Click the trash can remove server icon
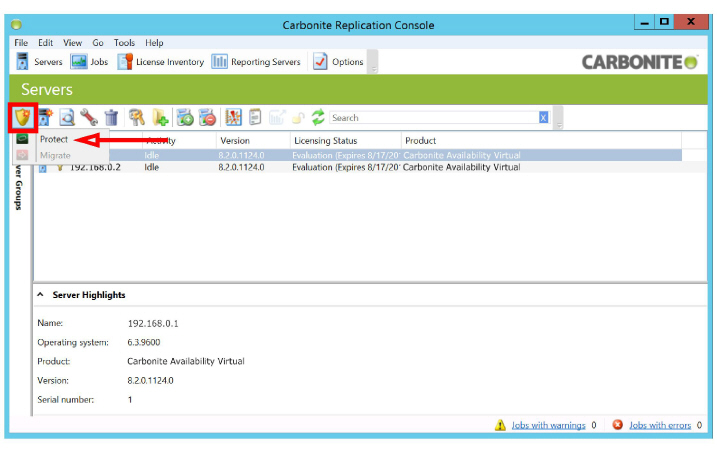 click(111, 118)
